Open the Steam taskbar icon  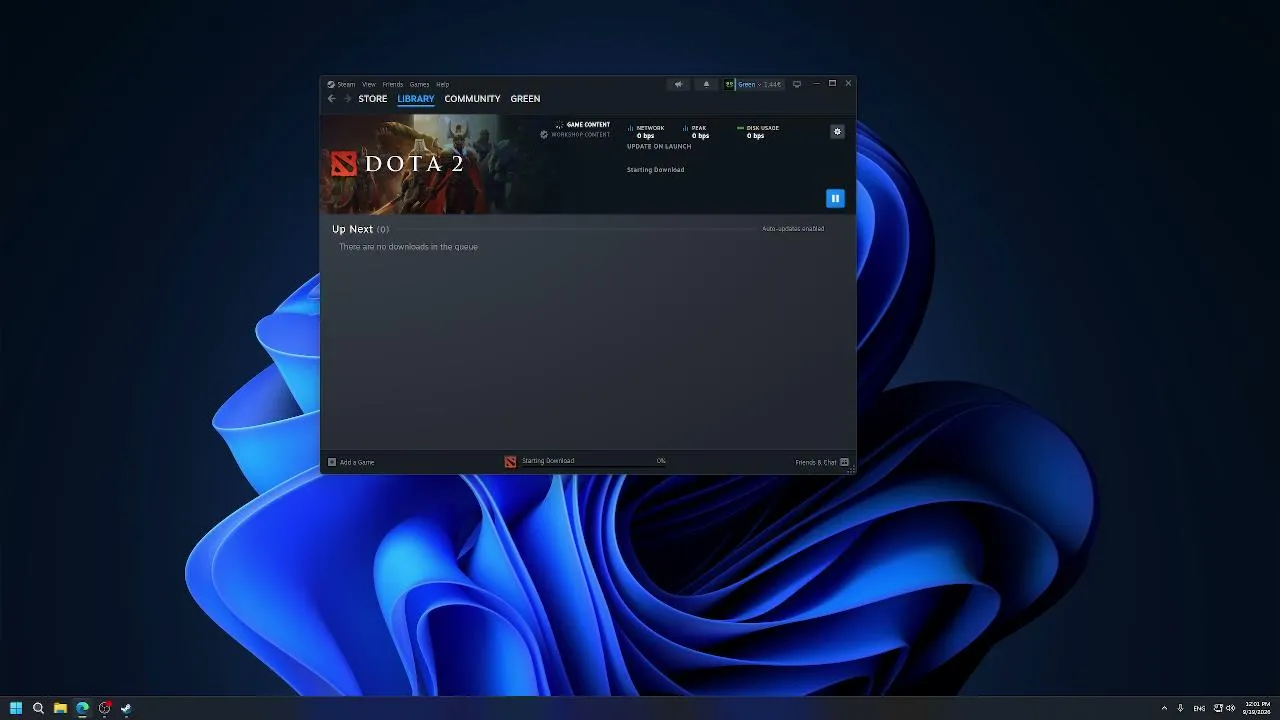point(126,708)
